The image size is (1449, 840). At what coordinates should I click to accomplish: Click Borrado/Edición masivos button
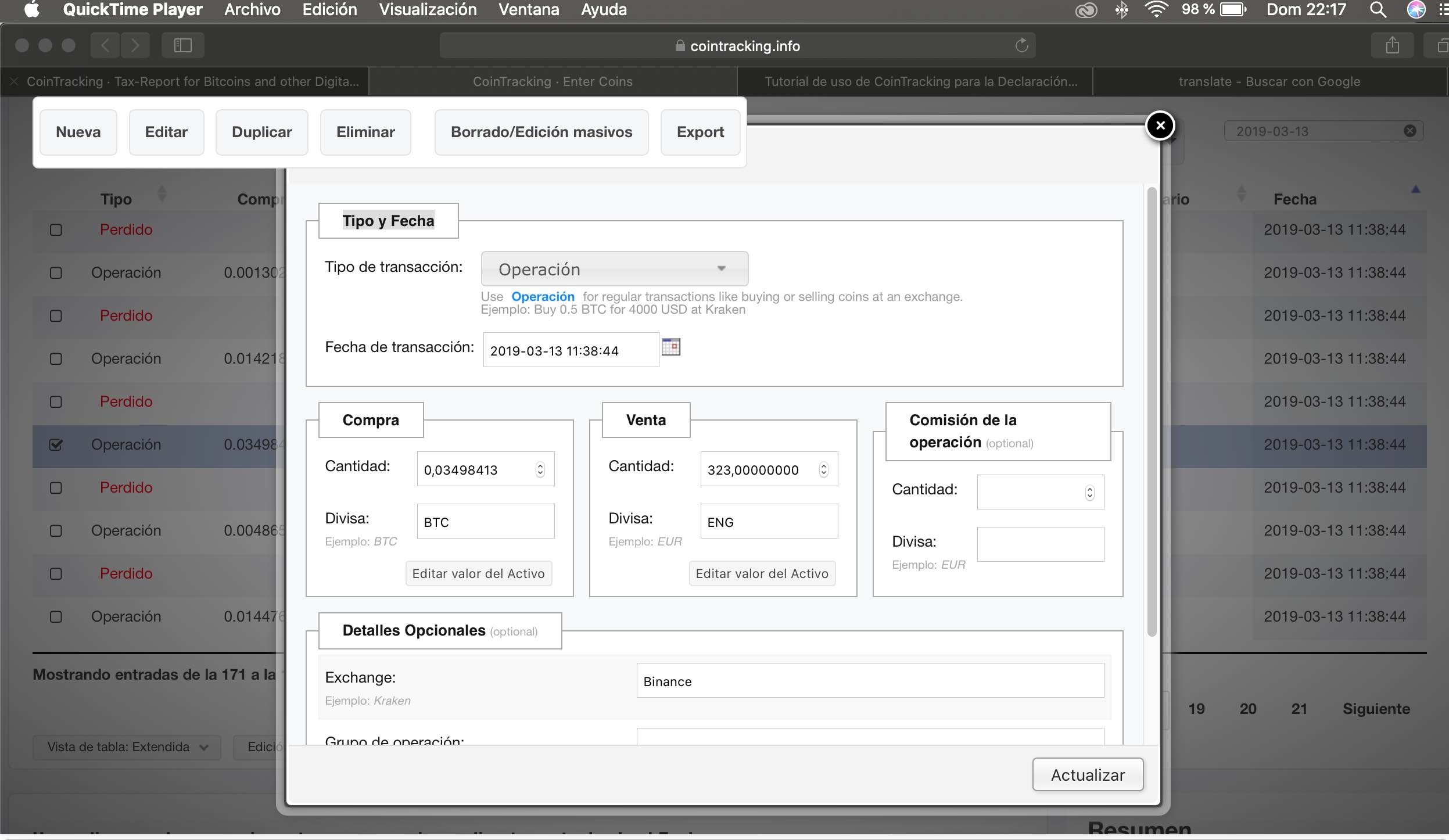click(541, 132)
